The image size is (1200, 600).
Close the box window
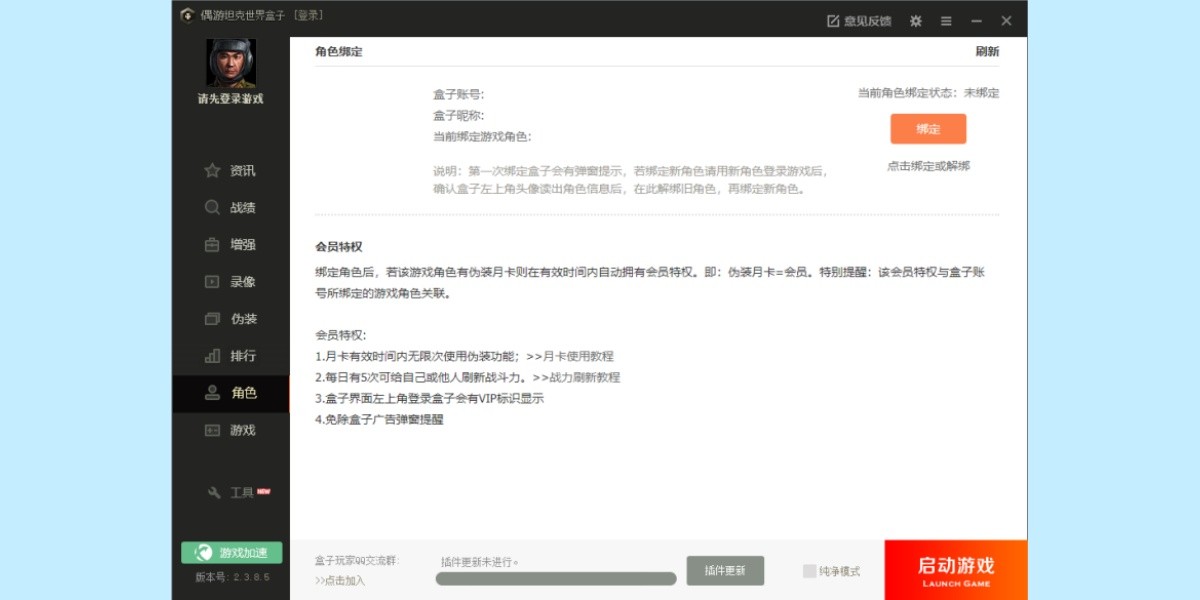1006,21
